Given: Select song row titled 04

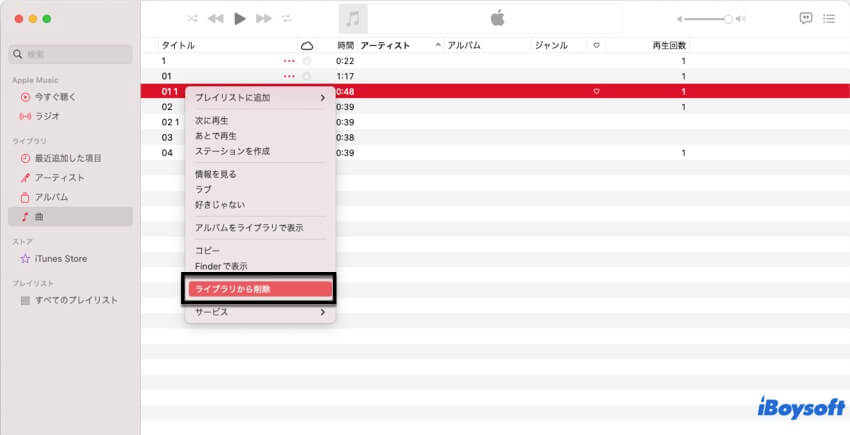Looking at the screenshot, I should coord(495,153).
